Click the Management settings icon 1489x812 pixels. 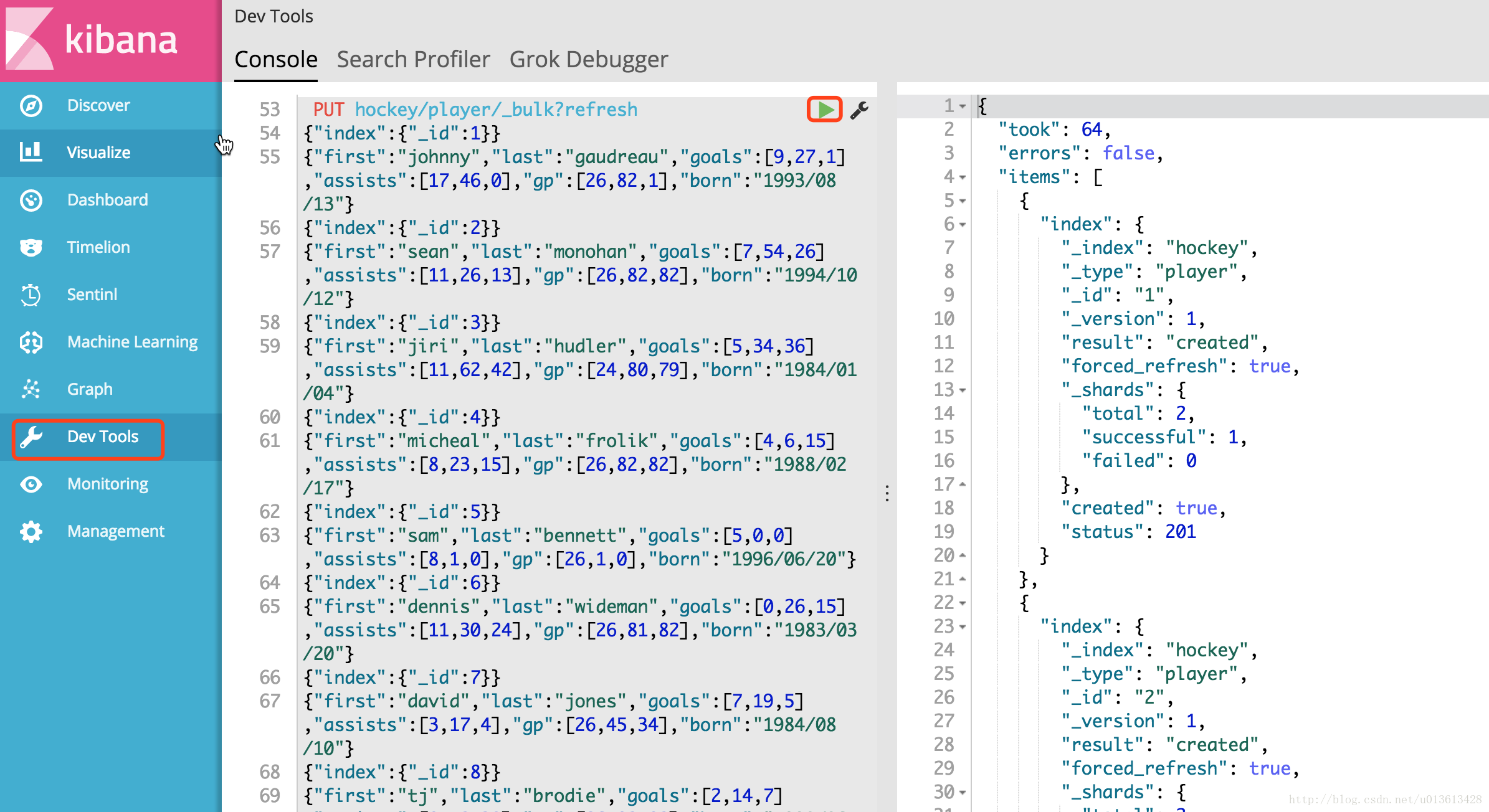pos(31,531)
